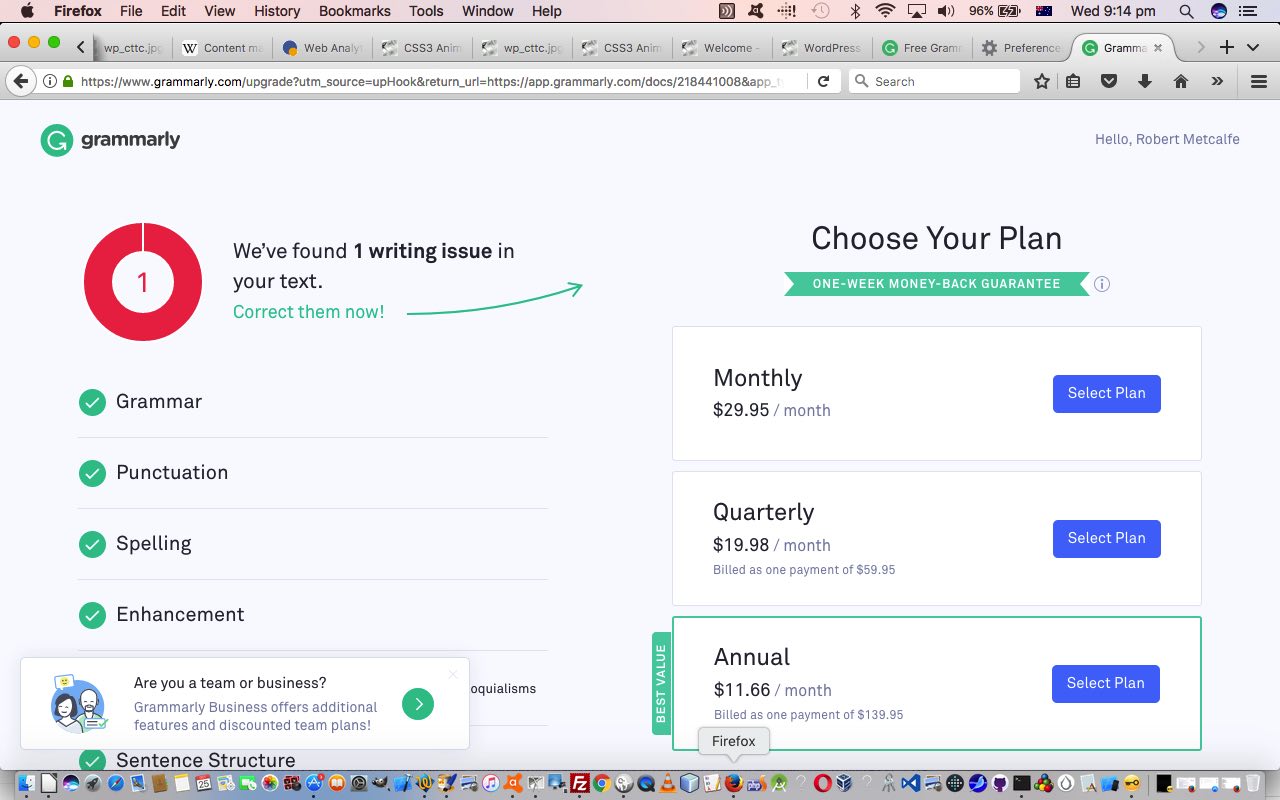Click Hello, Robert Metcalfe account link

coord(1167,139)
